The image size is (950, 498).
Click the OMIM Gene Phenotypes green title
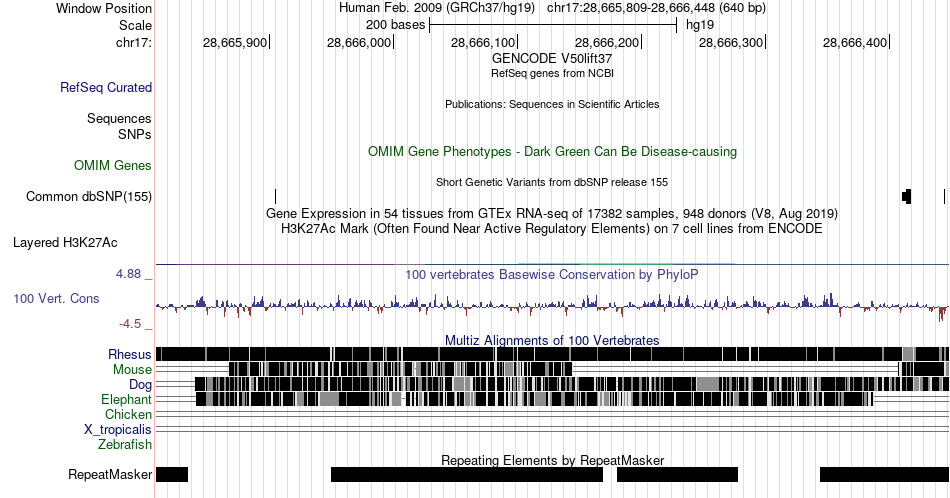[x=552, y=151]
